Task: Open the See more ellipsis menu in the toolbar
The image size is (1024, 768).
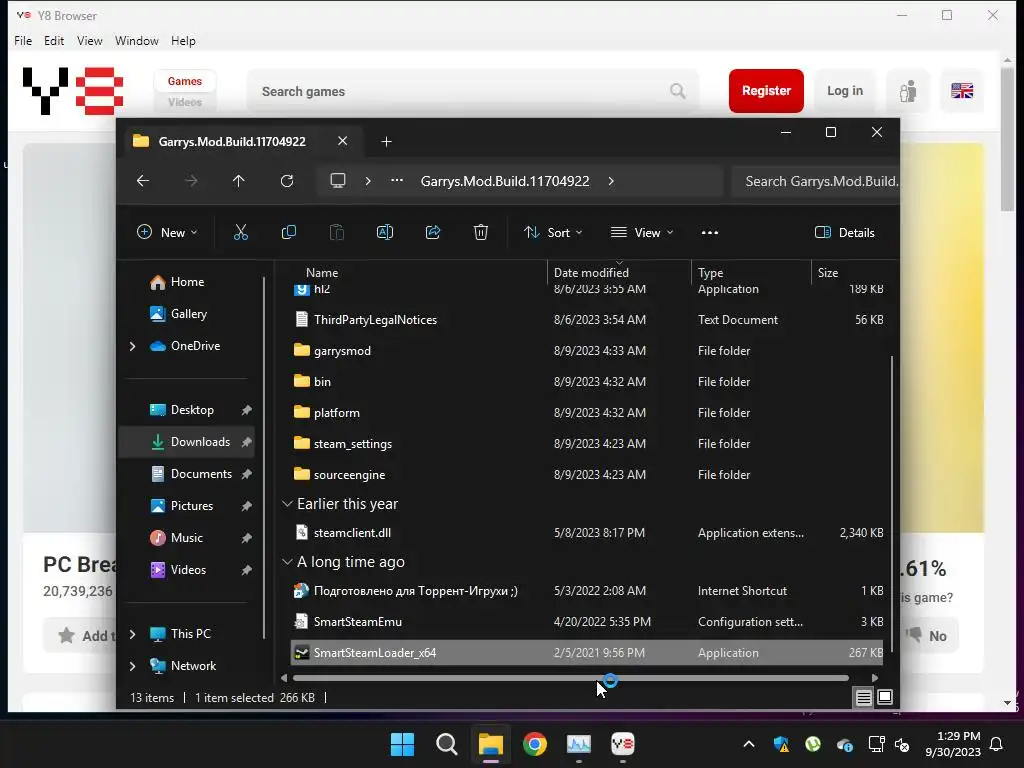Action: [x=710, y=232]
